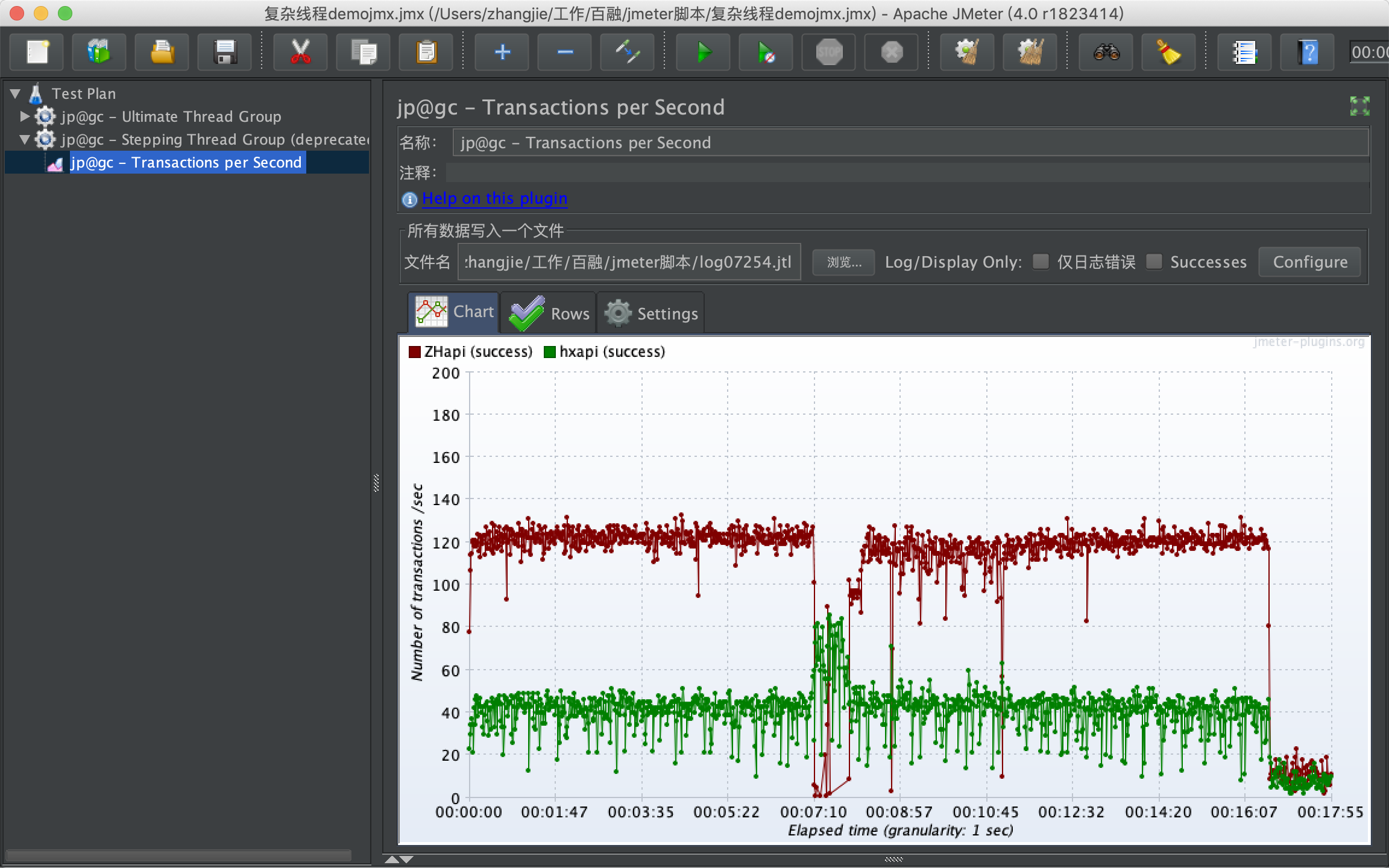This screenshot has width=1389, height=868.
Task: Click the Clear All broom icon
Action: [x=1030, y=52]
